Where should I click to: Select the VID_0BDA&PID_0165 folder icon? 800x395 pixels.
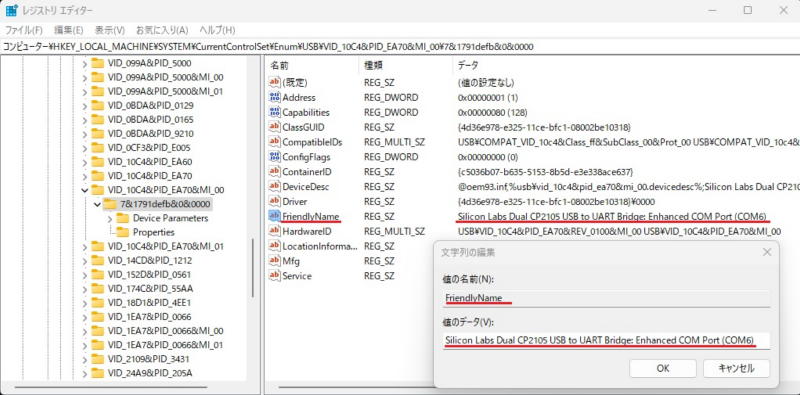point(97,119)
